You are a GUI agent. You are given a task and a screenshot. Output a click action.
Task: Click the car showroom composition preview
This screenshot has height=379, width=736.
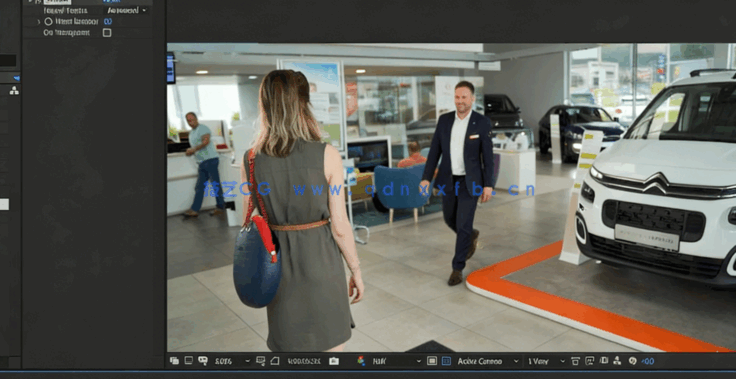coord(451,197)
